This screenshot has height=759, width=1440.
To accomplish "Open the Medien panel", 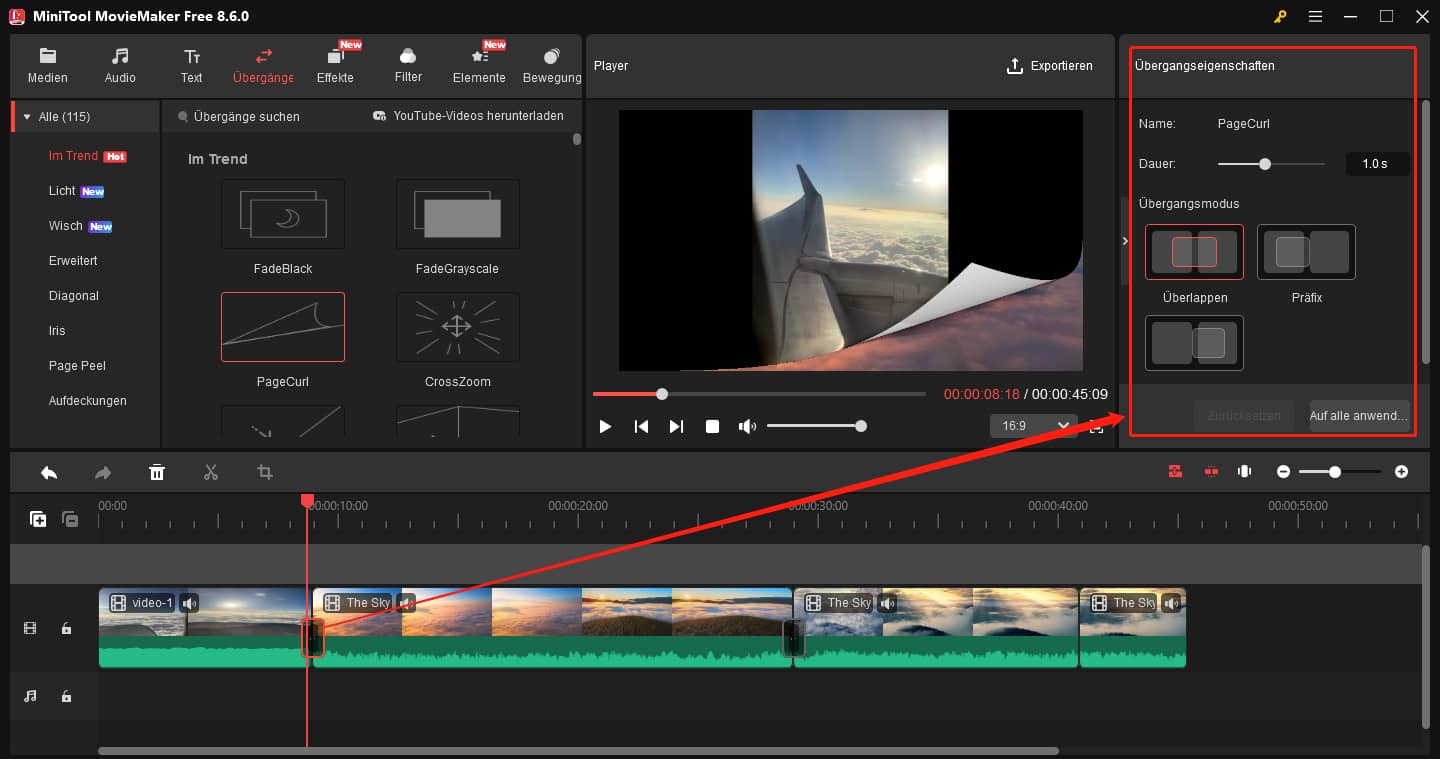I will (x=47, y=65).
